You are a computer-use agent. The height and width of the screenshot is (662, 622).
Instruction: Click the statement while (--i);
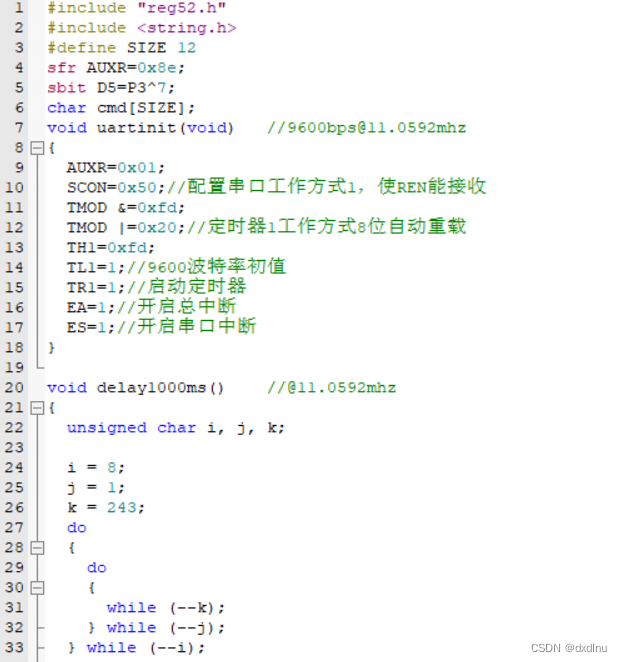tap(146, 648)
